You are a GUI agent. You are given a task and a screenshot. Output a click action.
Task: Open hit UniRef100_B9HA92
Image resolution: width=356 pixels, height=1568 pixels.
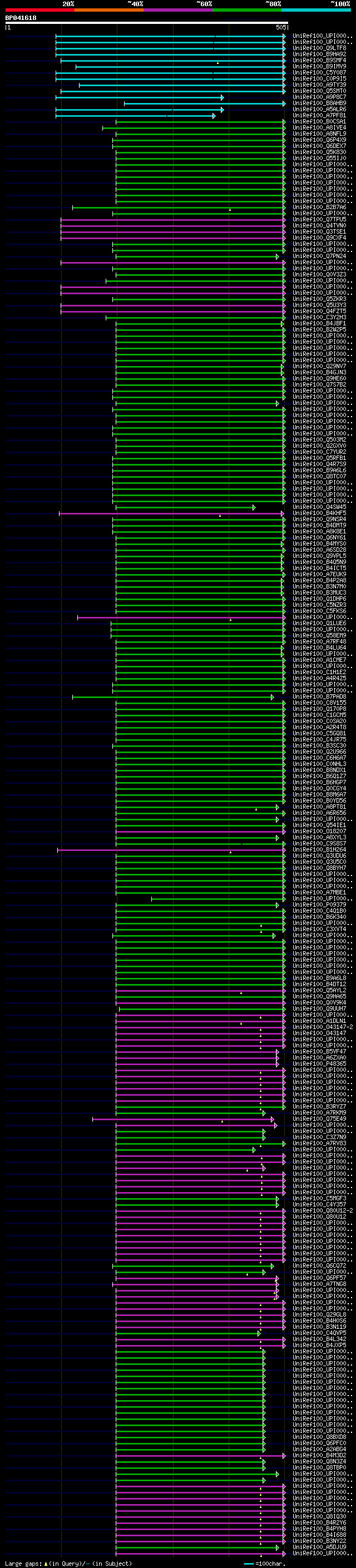tap(319, 54)
